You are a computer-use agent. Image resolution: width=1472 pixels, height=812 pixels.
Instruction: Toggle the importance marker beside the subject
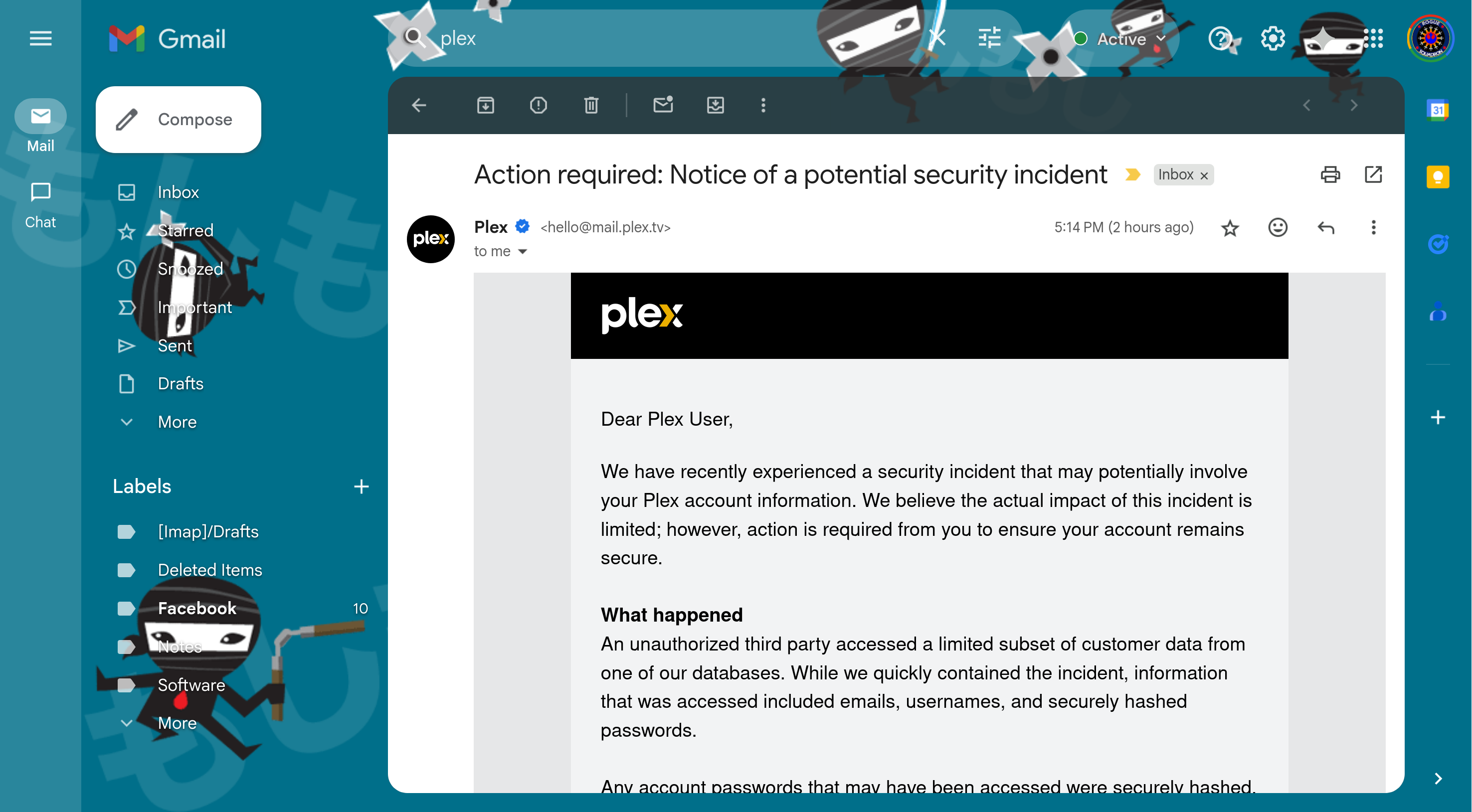[x=1132, y=174]
